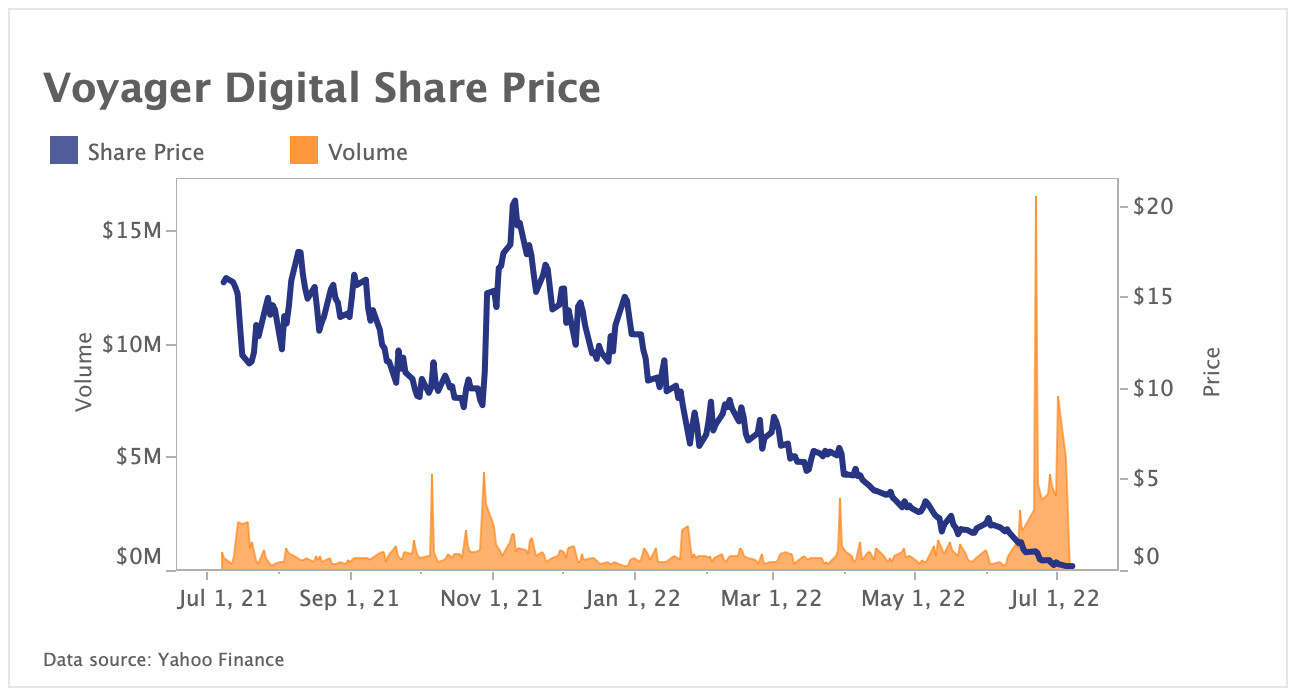The height and width of the screenshot is (698, 1296).
Task: Click the $15M volume axis label
Action: [134, 231]
